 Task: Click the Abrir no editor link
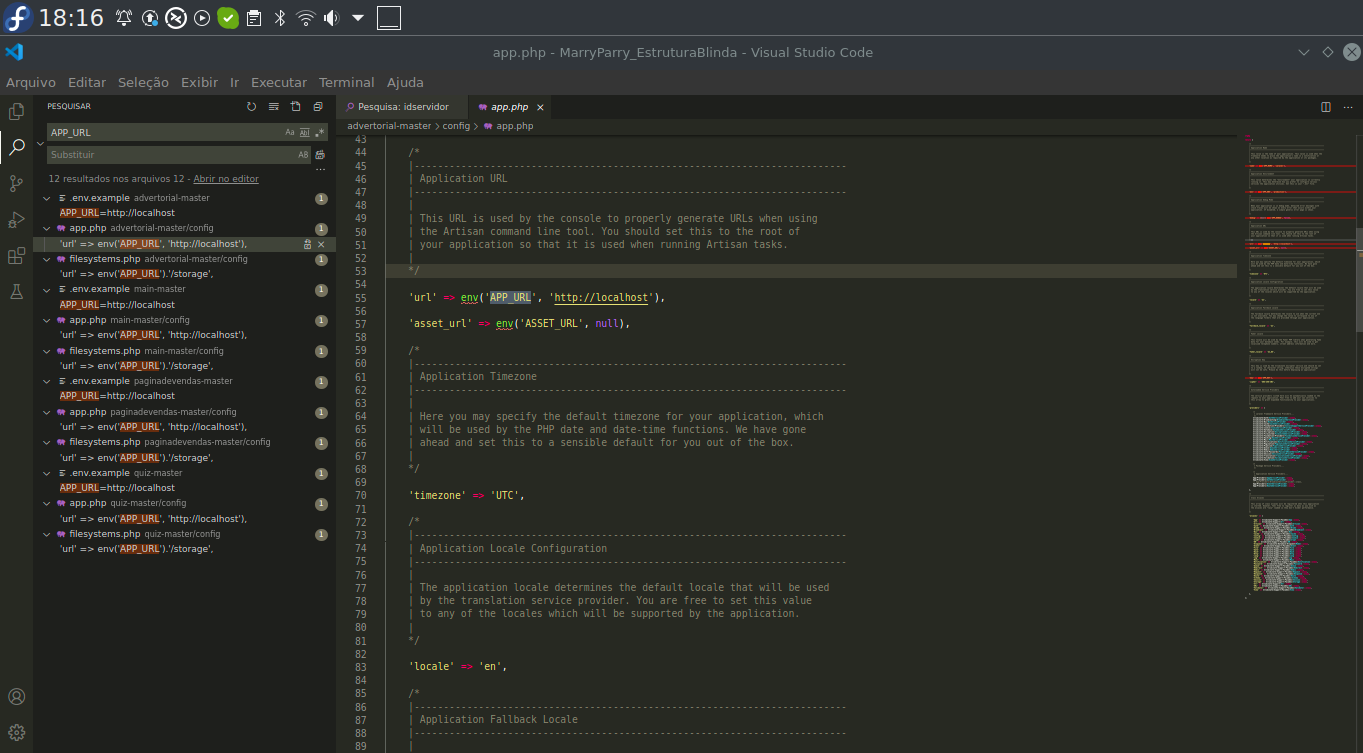(x=226, y=179)
